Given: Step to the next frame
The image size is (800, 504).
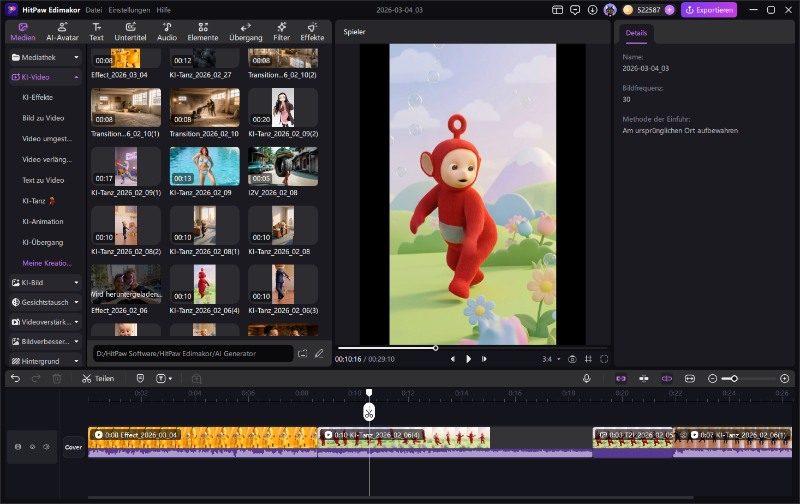Looking at the screenshot, I should [484, 359].
